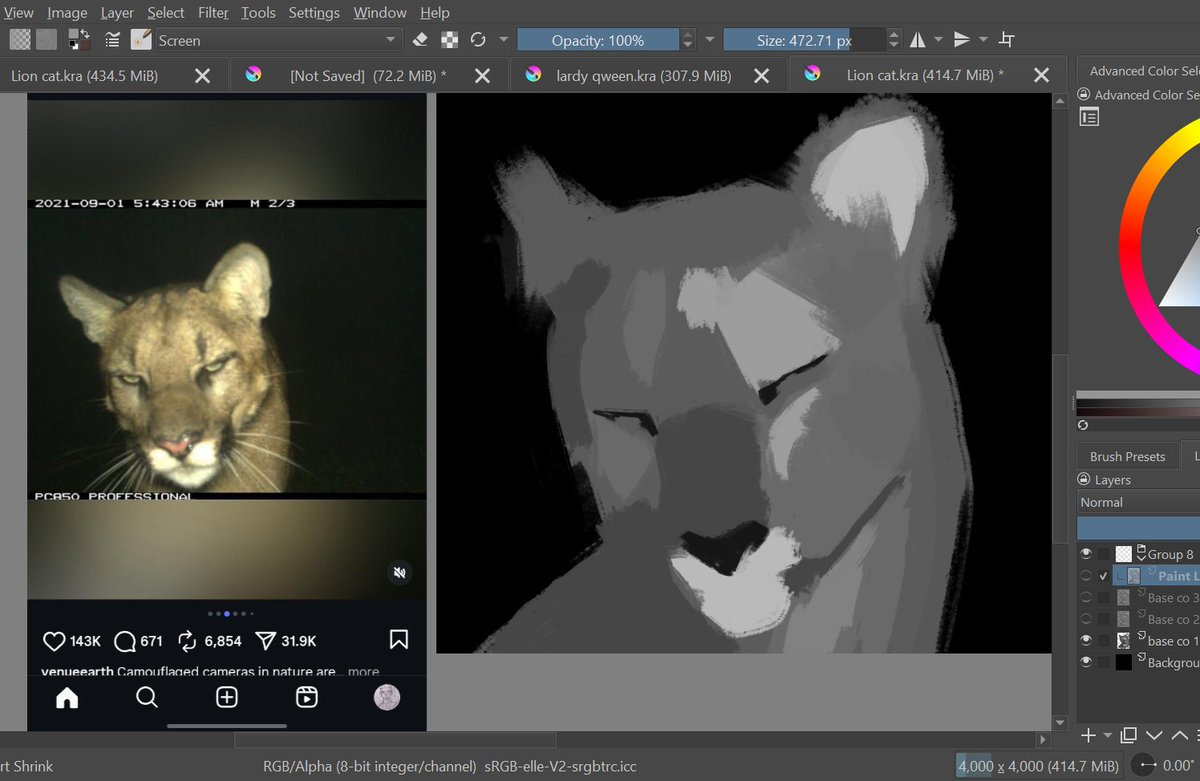Click the Size spin arrows
The height and width of the screenshot is (781, 1200).
pos(894,40)
